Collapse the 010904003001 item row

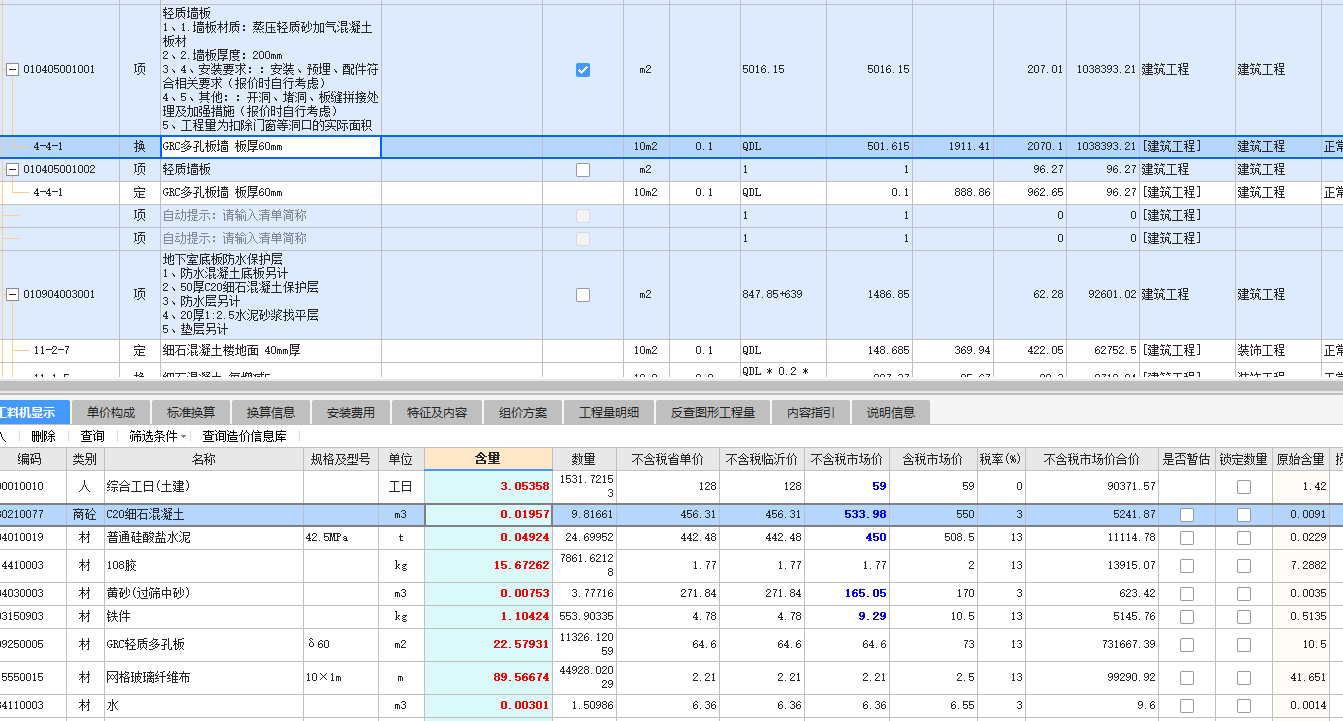pyautogui.click(x=12, y=295)
